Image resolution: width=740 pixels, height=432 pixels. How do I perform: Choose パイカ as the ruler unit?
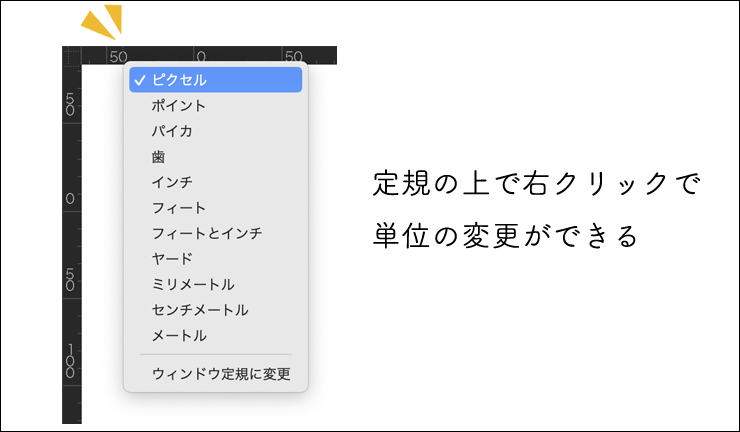pos(172,131)
